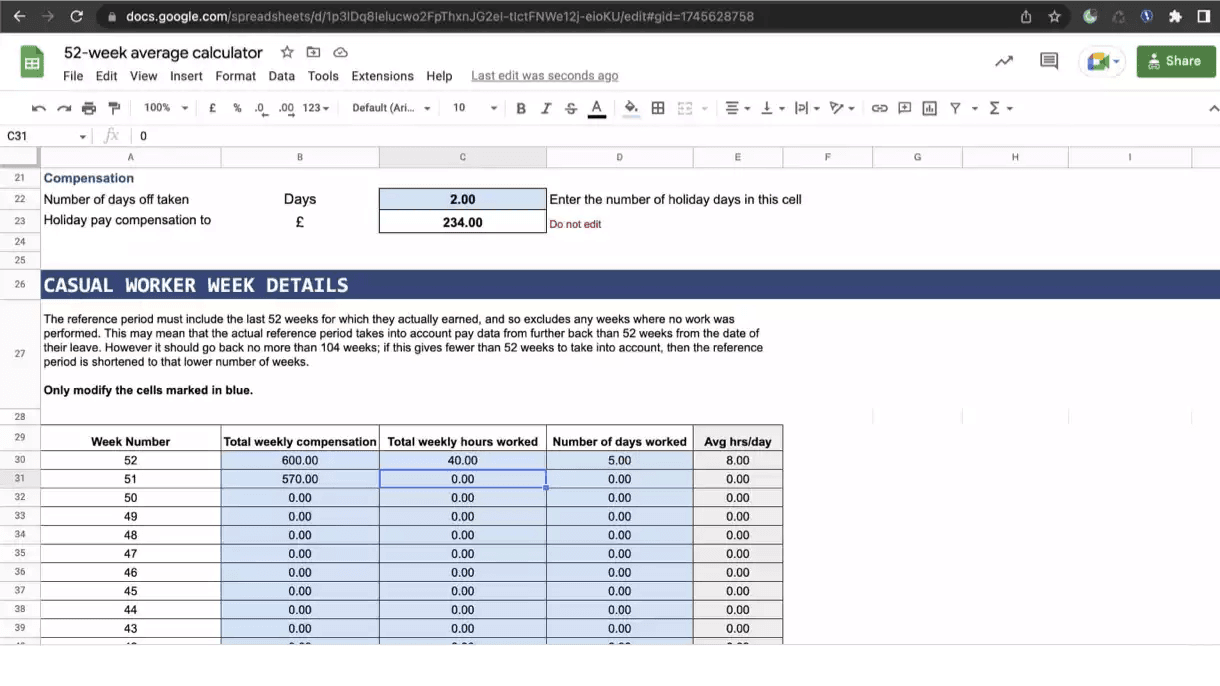Screen dimensions: 1220x686
Task: Open the Edit menu
Action: (106, 76)
